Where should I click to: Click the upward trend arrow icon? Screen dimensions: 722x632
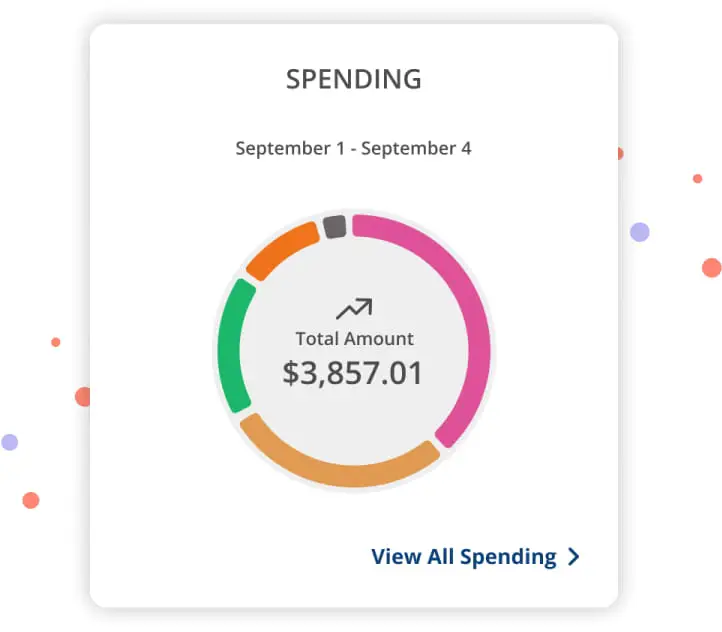coord(354,308)
